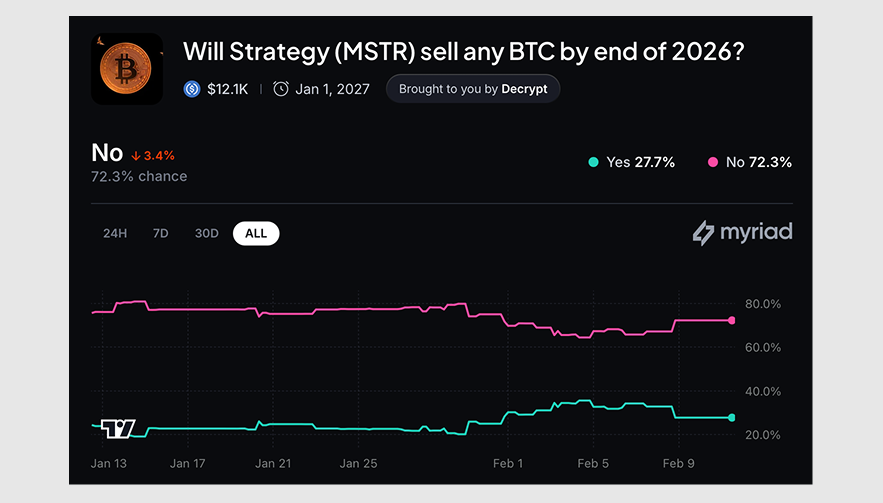Viewport: 883px width, 503px height.
Task: Click the teal Yes legend color dot
Action: point(593,162)
